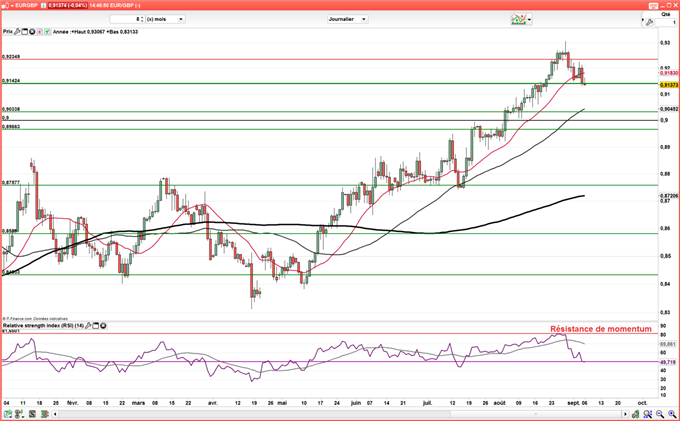Remove the RSI panel with its X icon

pos(103,326)
